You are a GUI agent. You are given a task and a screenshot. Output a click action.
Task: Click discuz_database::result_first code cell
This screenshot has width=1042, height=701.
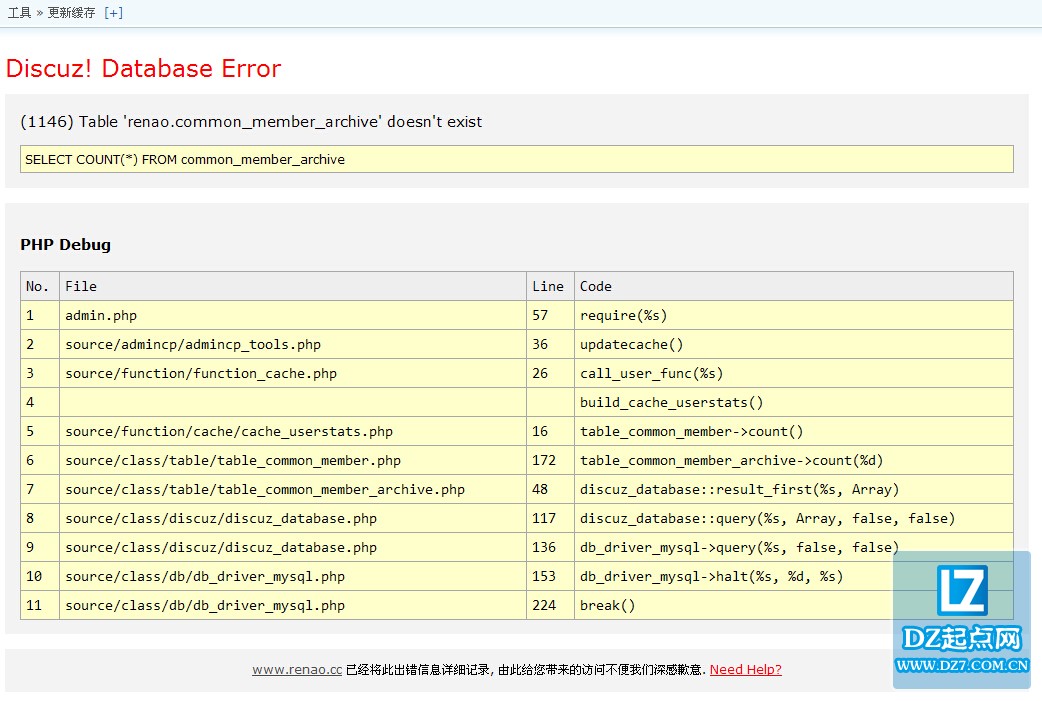pos(793,490)
